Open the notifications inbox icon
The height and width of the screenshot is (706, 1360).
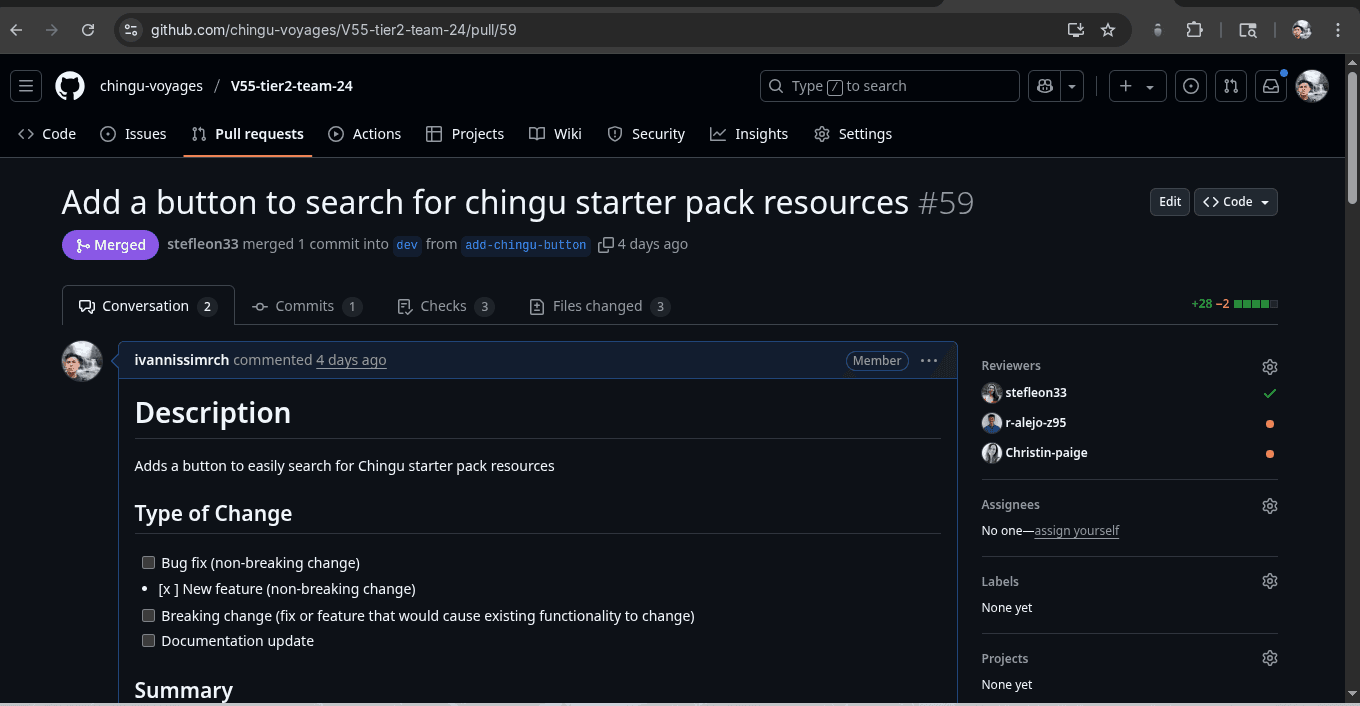pos(1270,86)
